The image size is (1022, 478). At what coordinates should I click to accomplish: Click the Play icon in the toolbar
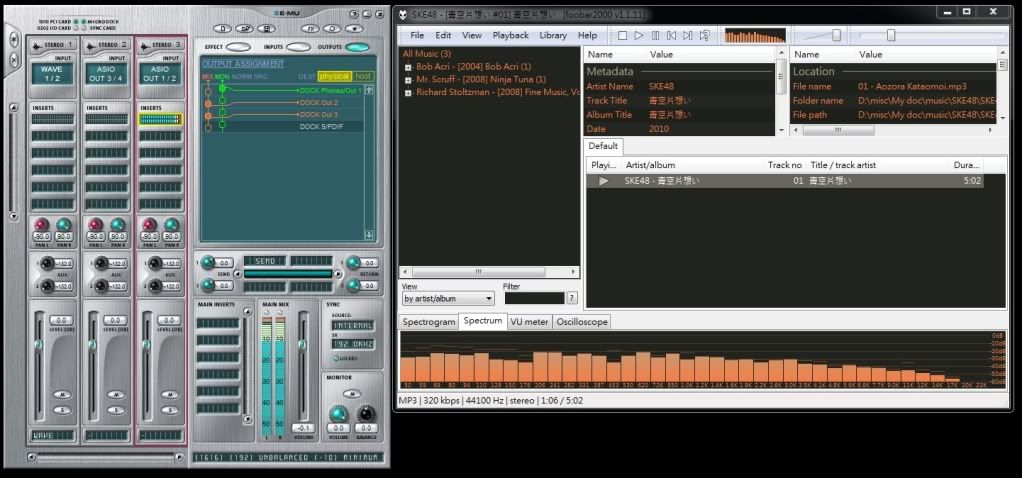pyautogui.click(x=639, y=35)
